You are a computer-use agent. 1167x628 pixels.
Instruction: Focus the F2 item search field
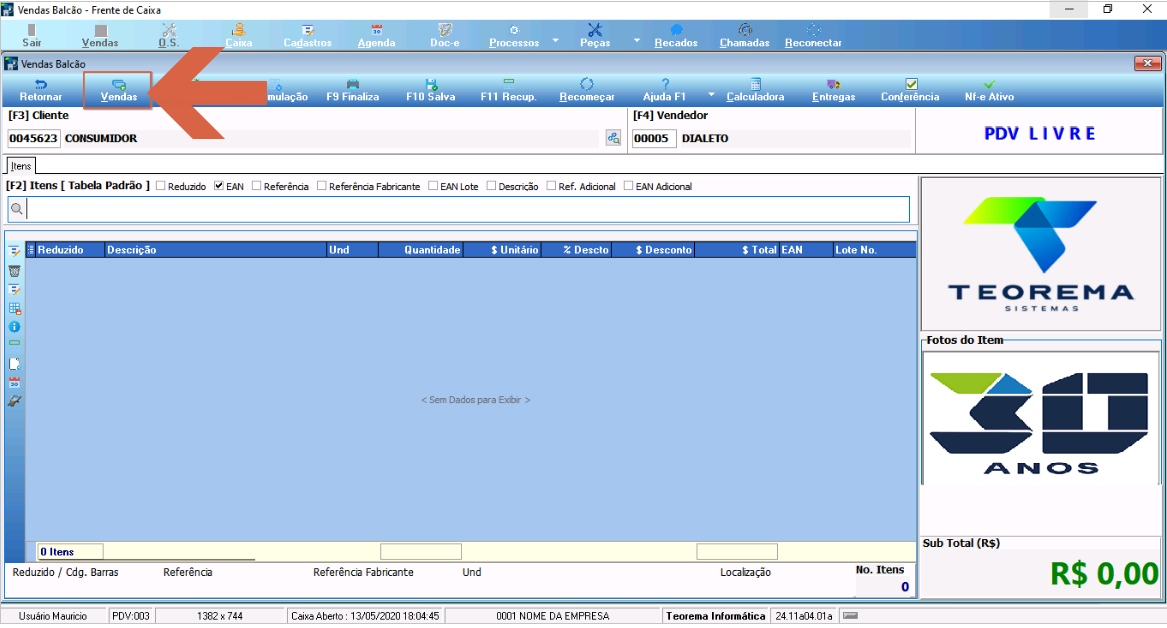tap(467, 209)
